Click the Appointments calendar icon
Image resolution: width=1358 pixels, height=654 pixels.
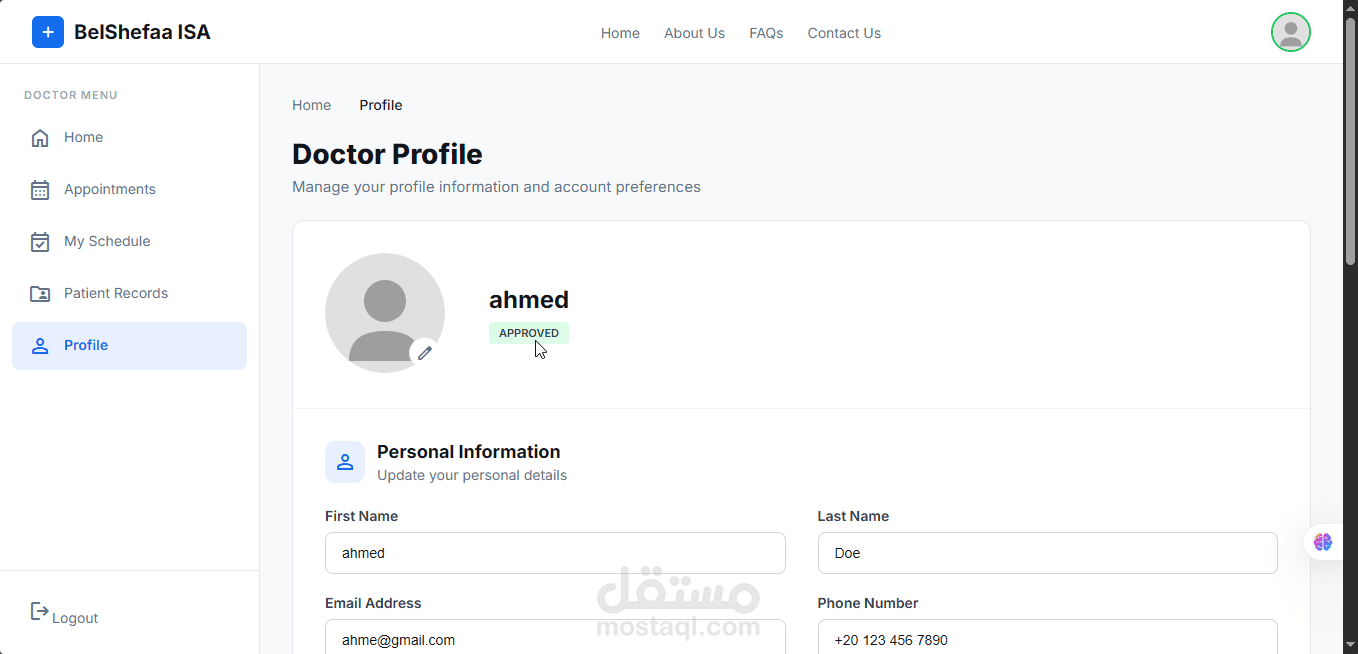[x=40, y=190]
